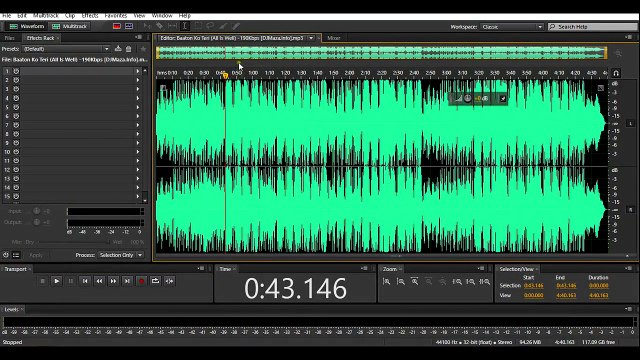
Task: Adjust the HUD gain knob
Action: [468, 98]
